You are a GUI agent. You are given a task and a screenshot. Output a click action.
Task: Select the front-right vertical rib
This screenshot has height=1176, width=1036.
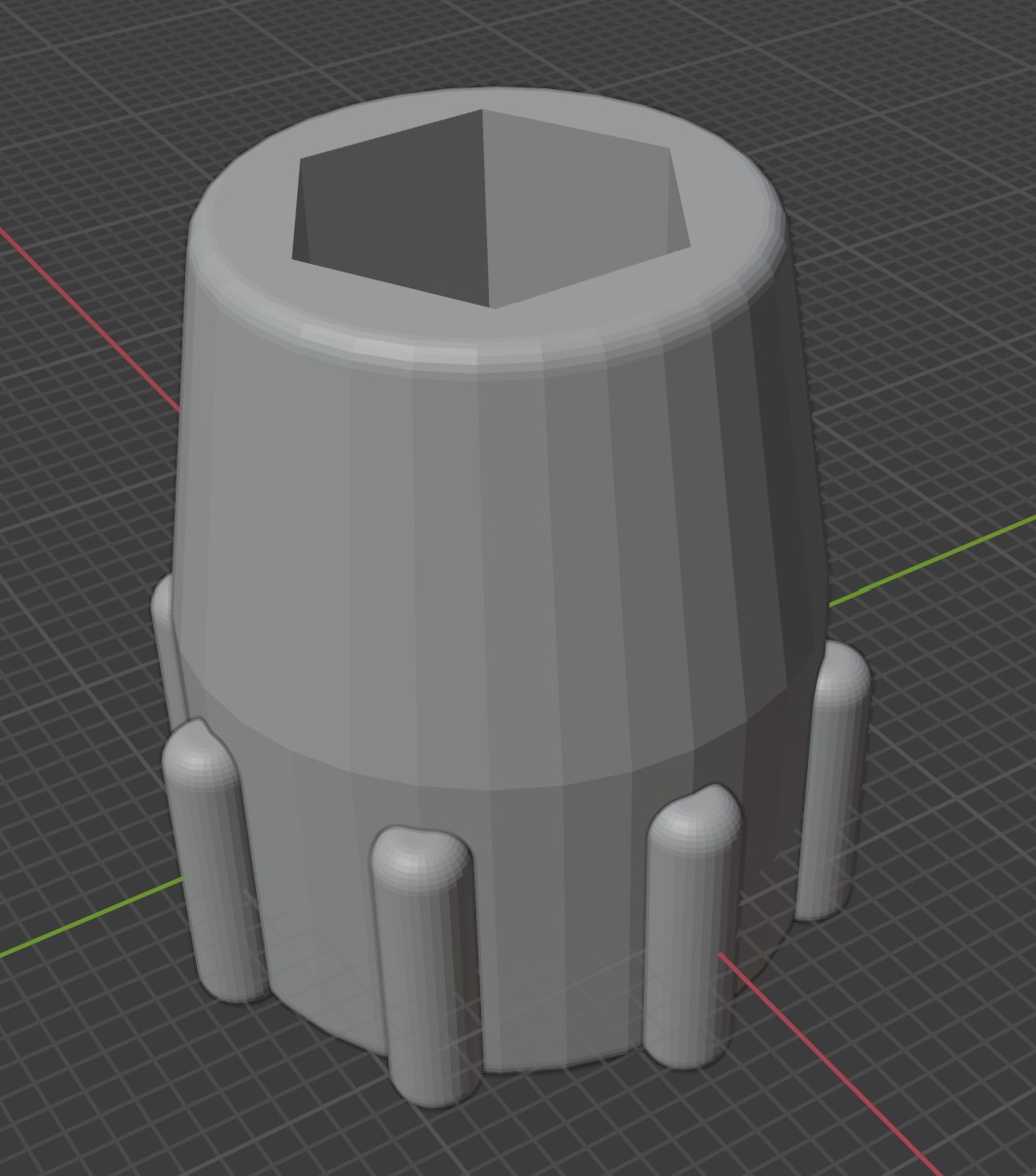691,931
